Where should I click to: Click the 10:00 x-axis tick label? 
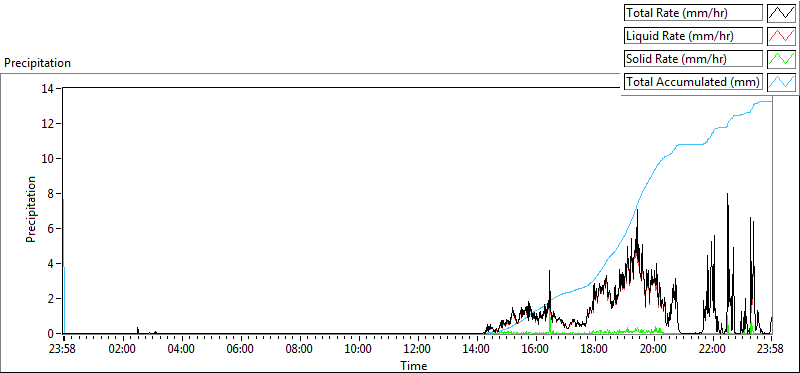tap(359, 350)
